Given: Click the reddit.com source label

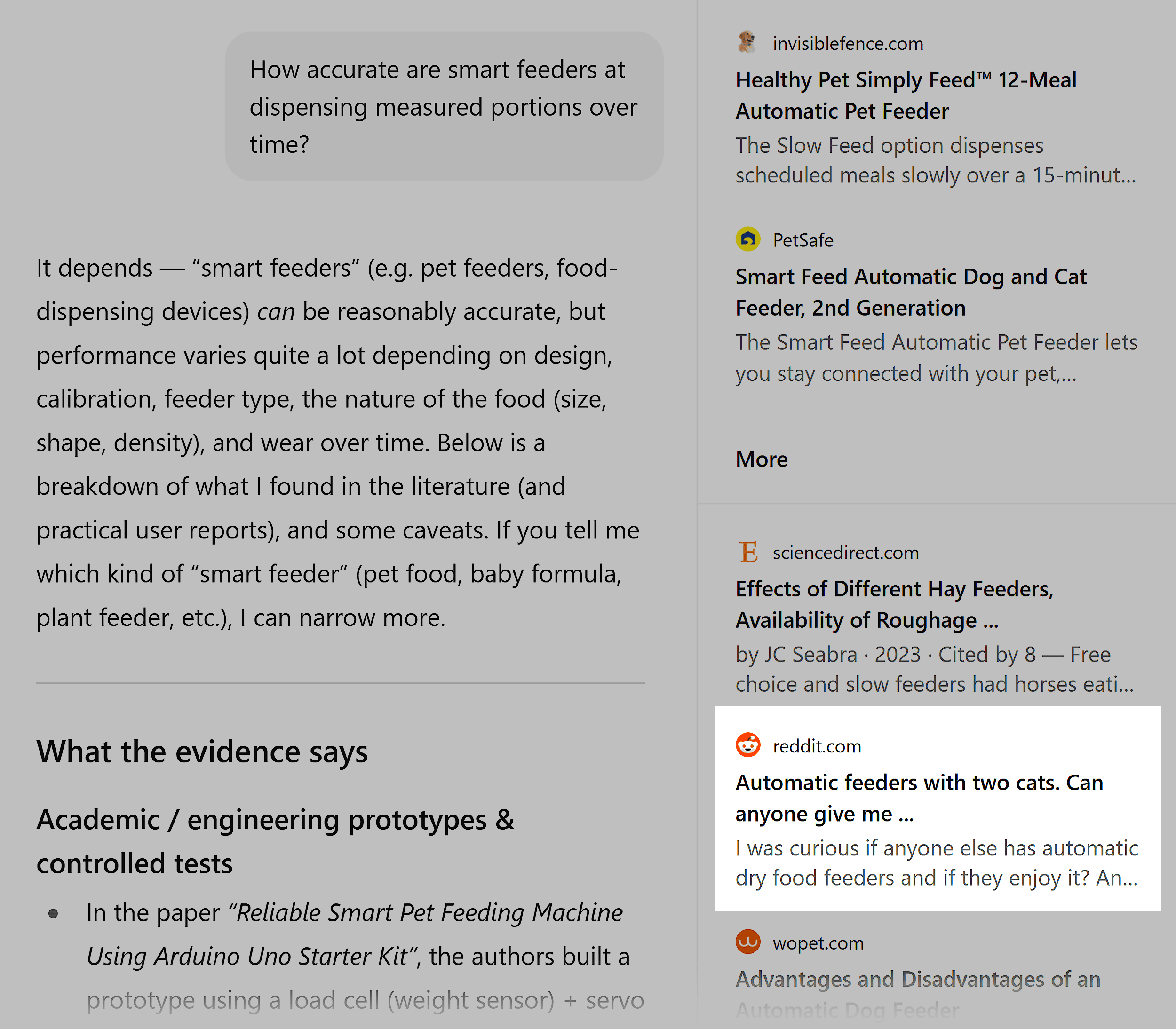Looking at the screenshot, I should (x=817, y=746).
